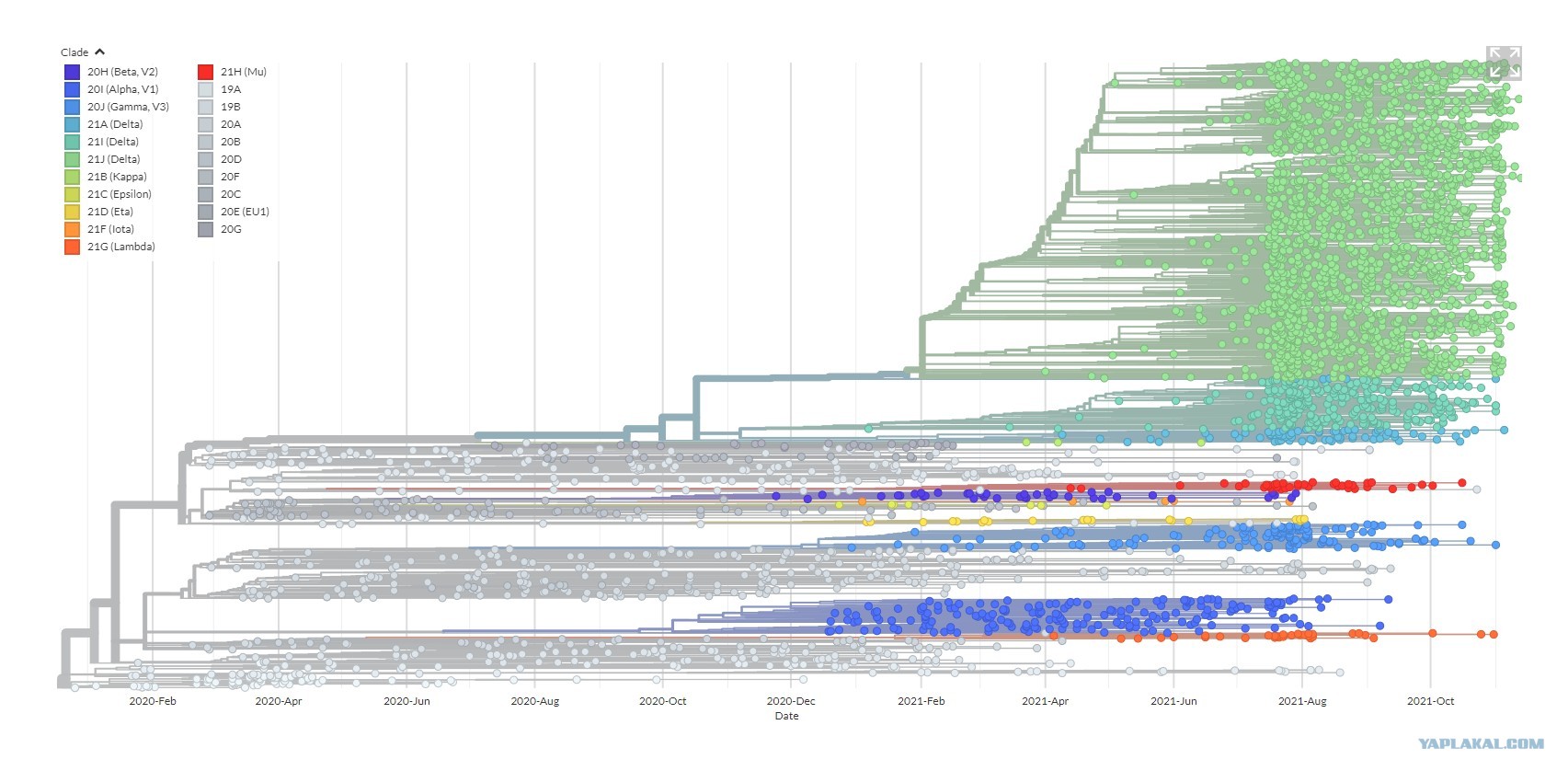Select the 2020-Dec date label
Viewport: 1568px width, 771px height.
(791, 701)
